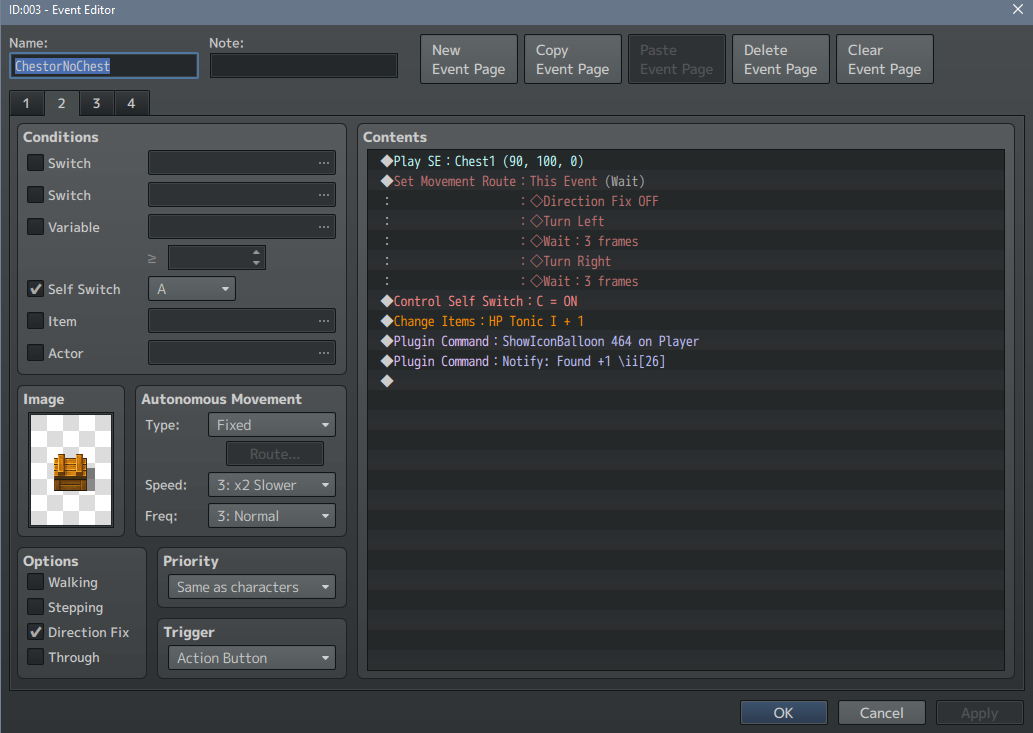
Task: Open the Trigger Action Button dropdown
Action: coord(252,658)
